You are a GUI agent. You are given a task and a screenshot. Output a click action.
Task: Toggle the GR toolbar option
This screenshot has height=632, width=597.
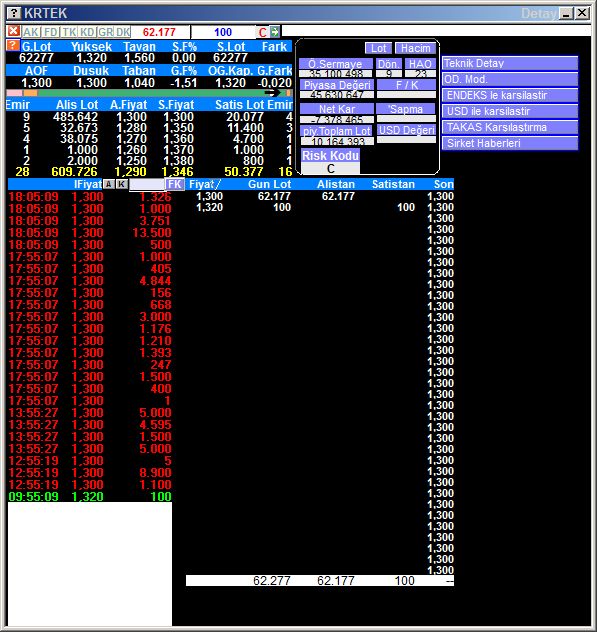(x=105, y=32)
